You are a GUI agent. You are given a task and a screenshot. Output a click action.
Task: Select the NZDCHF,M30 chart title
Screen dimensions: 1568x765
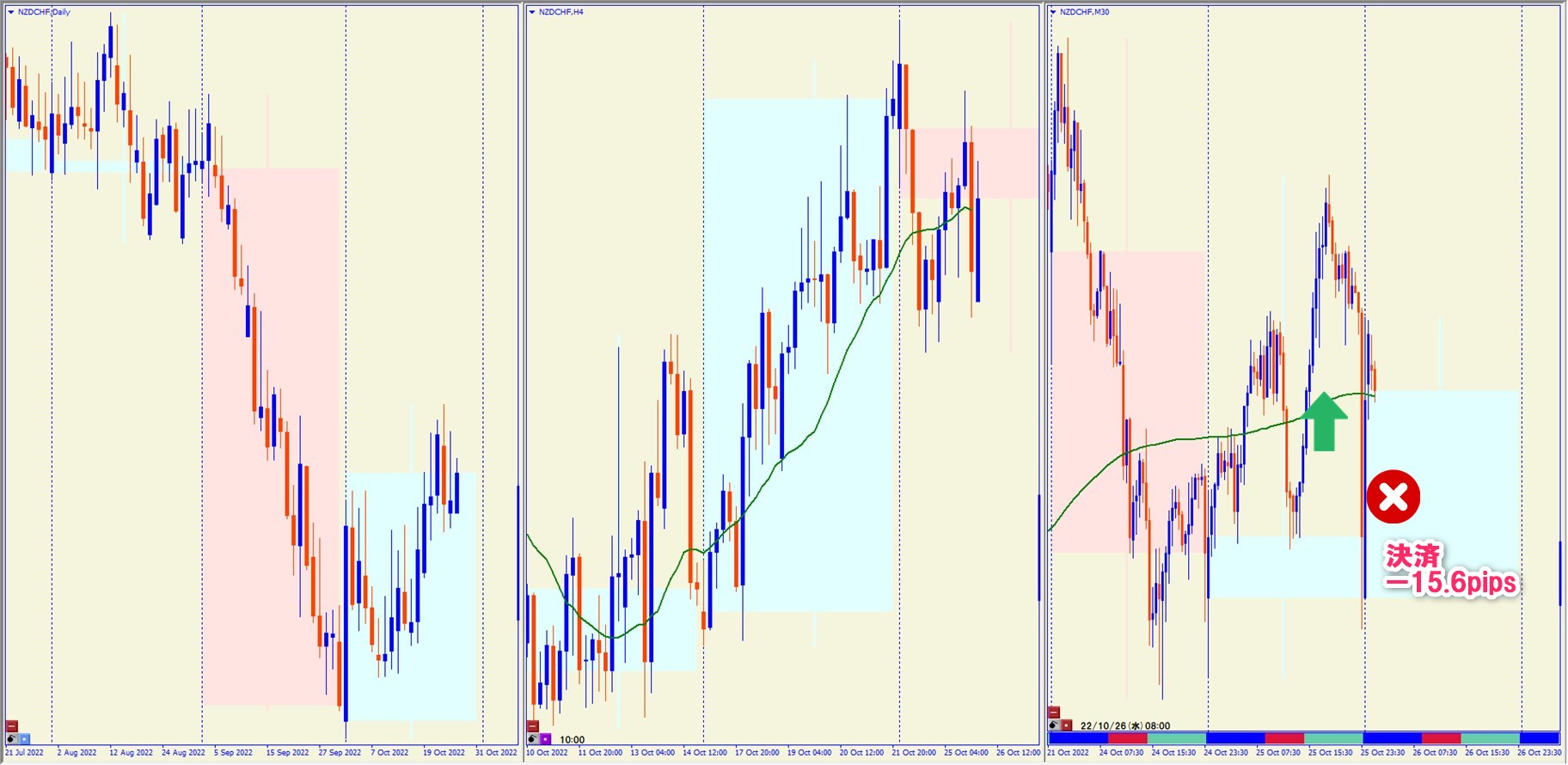[x=1084, y=12]
